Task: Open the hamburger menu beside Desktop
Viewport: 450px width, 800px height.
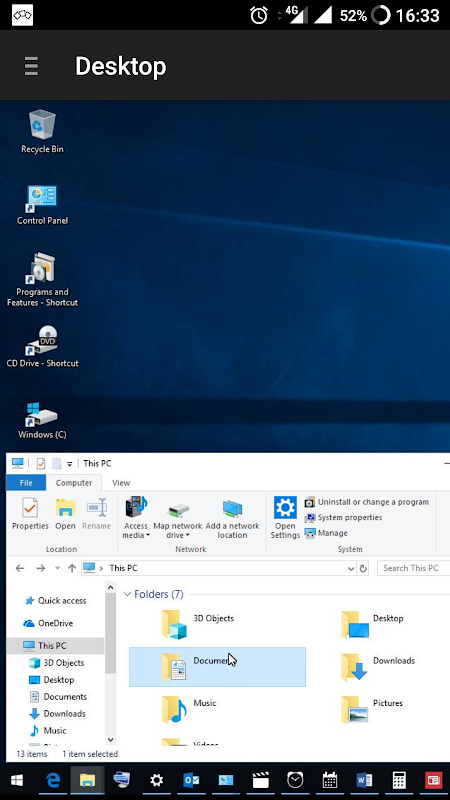Action: point(31,66)
